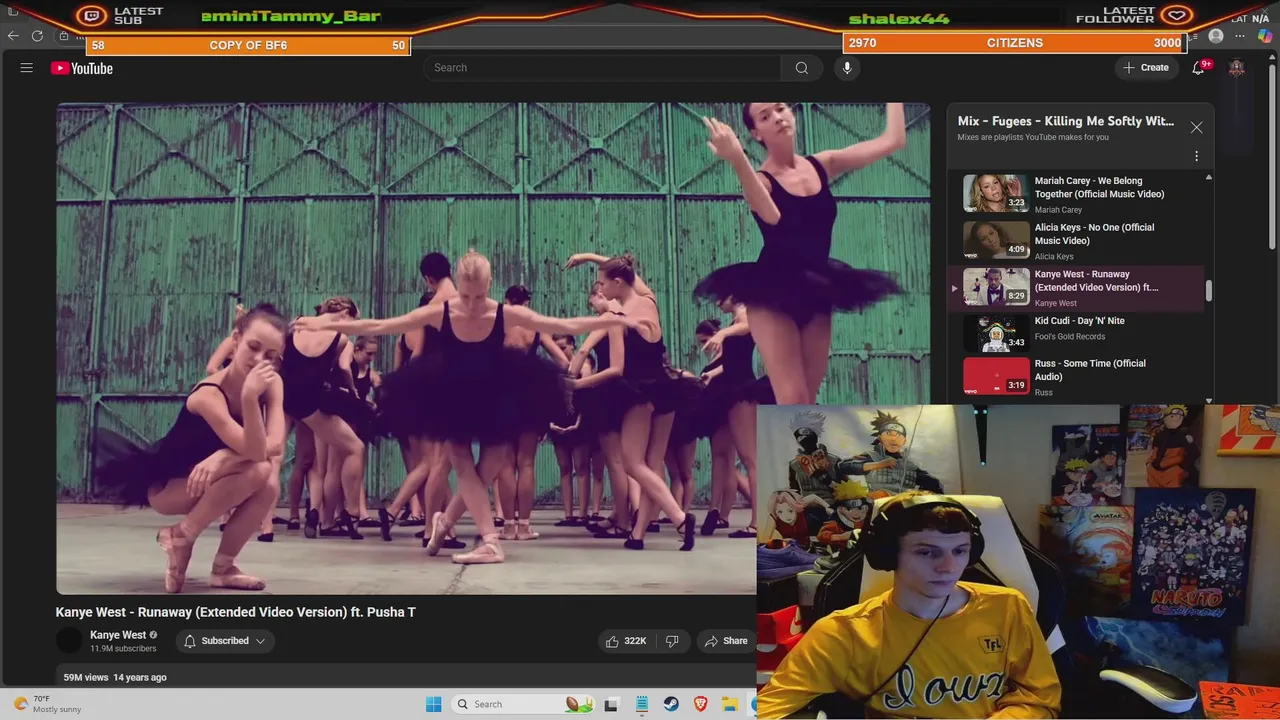Open Task View on the taskbar
The width and height of the screenshot is (1280, 720).
point(611,704)
